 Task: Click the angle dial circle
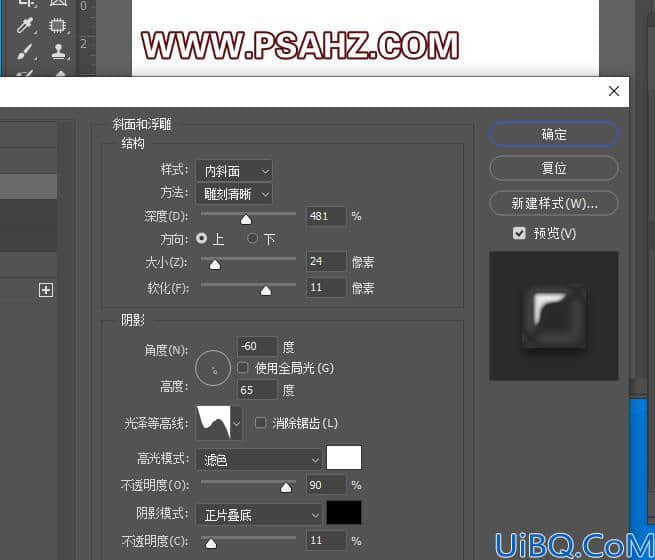pos(213,368)
